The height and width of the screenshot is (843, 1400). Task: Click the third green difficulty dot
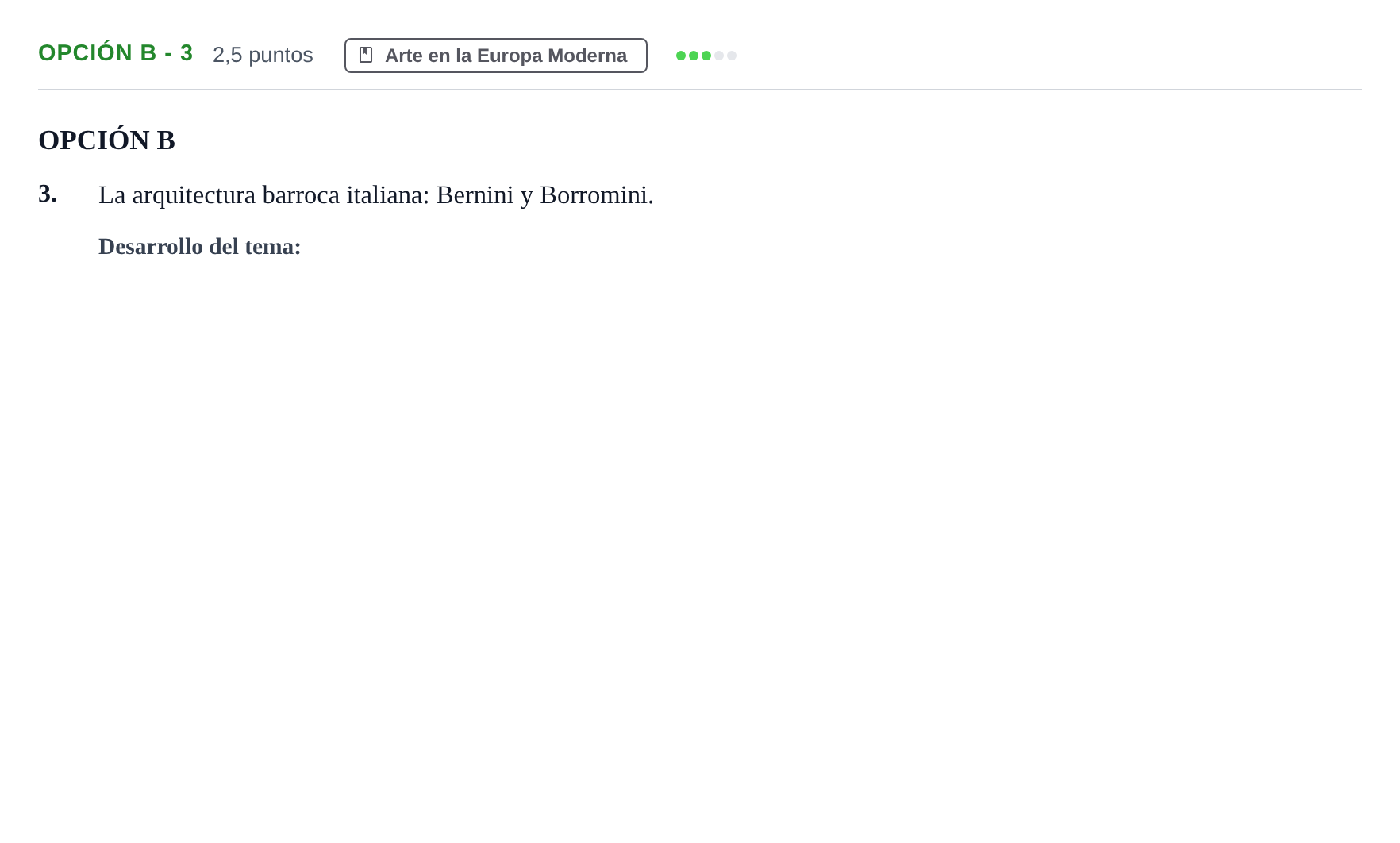coord(706,56)
